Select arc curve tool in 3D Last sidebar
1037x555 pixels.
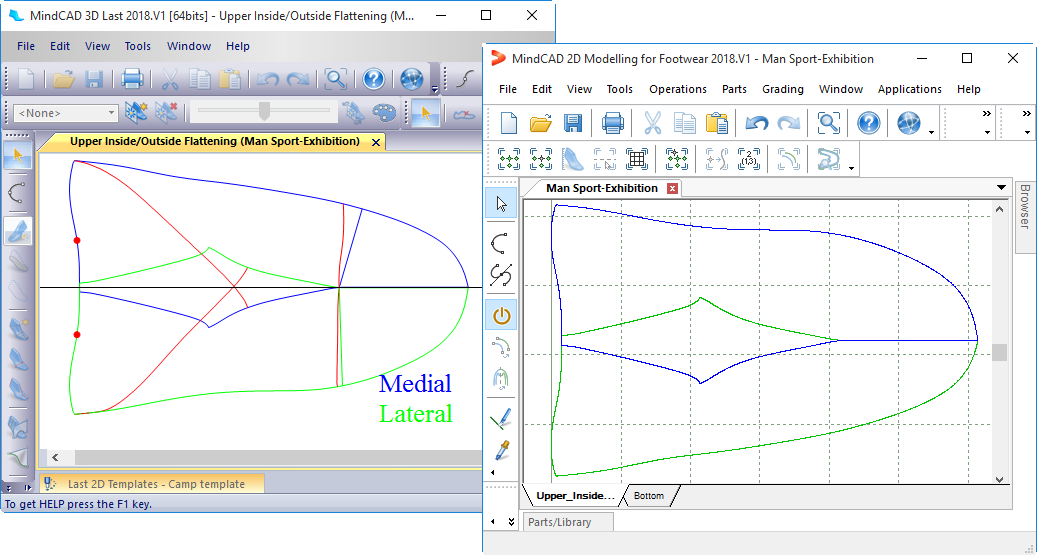tap(18, 192)
